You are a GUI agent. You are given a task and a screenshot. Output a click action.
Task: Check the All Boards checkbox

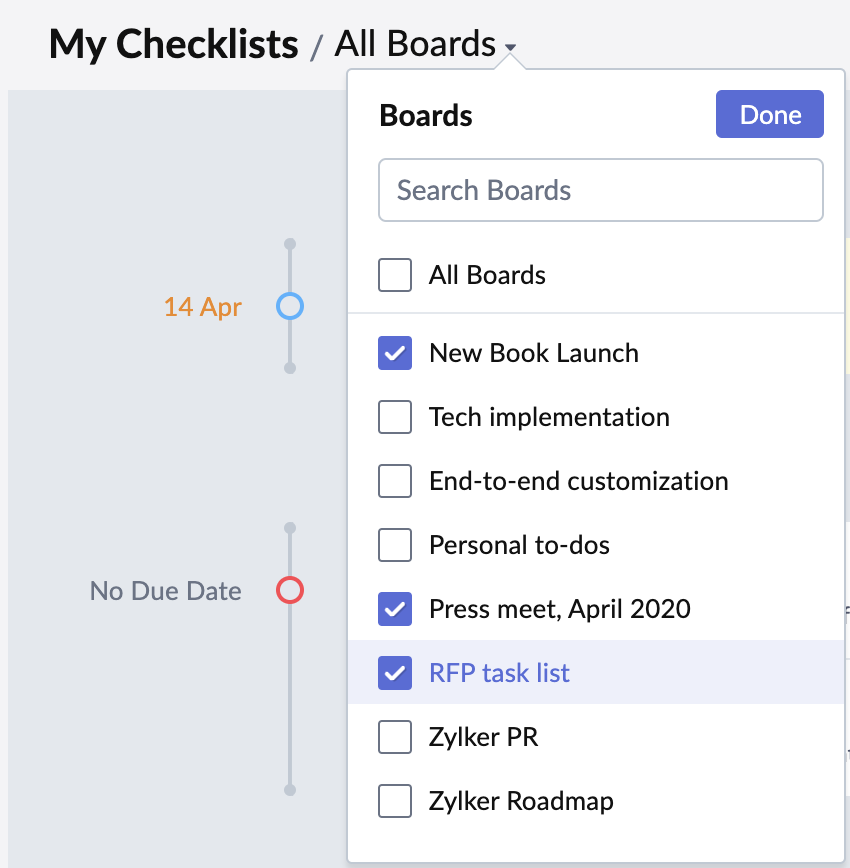pos(395,275)
